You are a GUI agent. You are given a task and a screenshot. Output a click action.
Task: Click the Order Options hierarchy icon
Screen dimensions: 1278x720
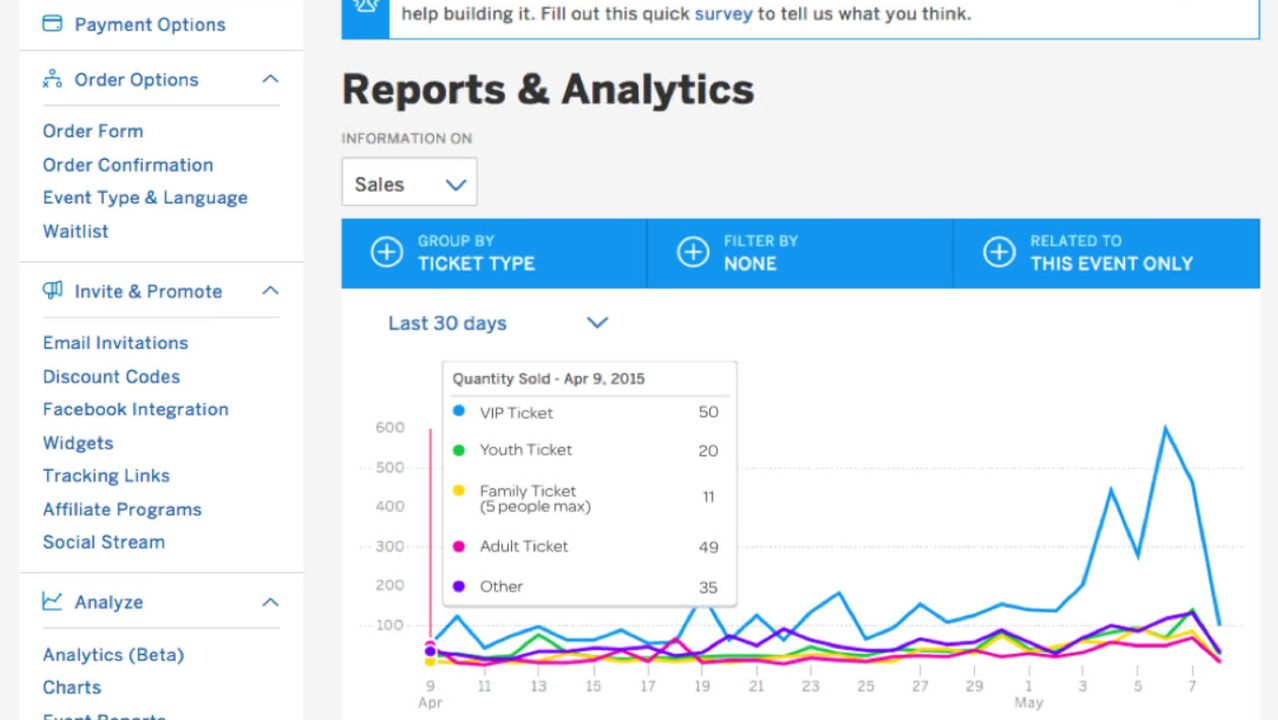pos(52,80)
